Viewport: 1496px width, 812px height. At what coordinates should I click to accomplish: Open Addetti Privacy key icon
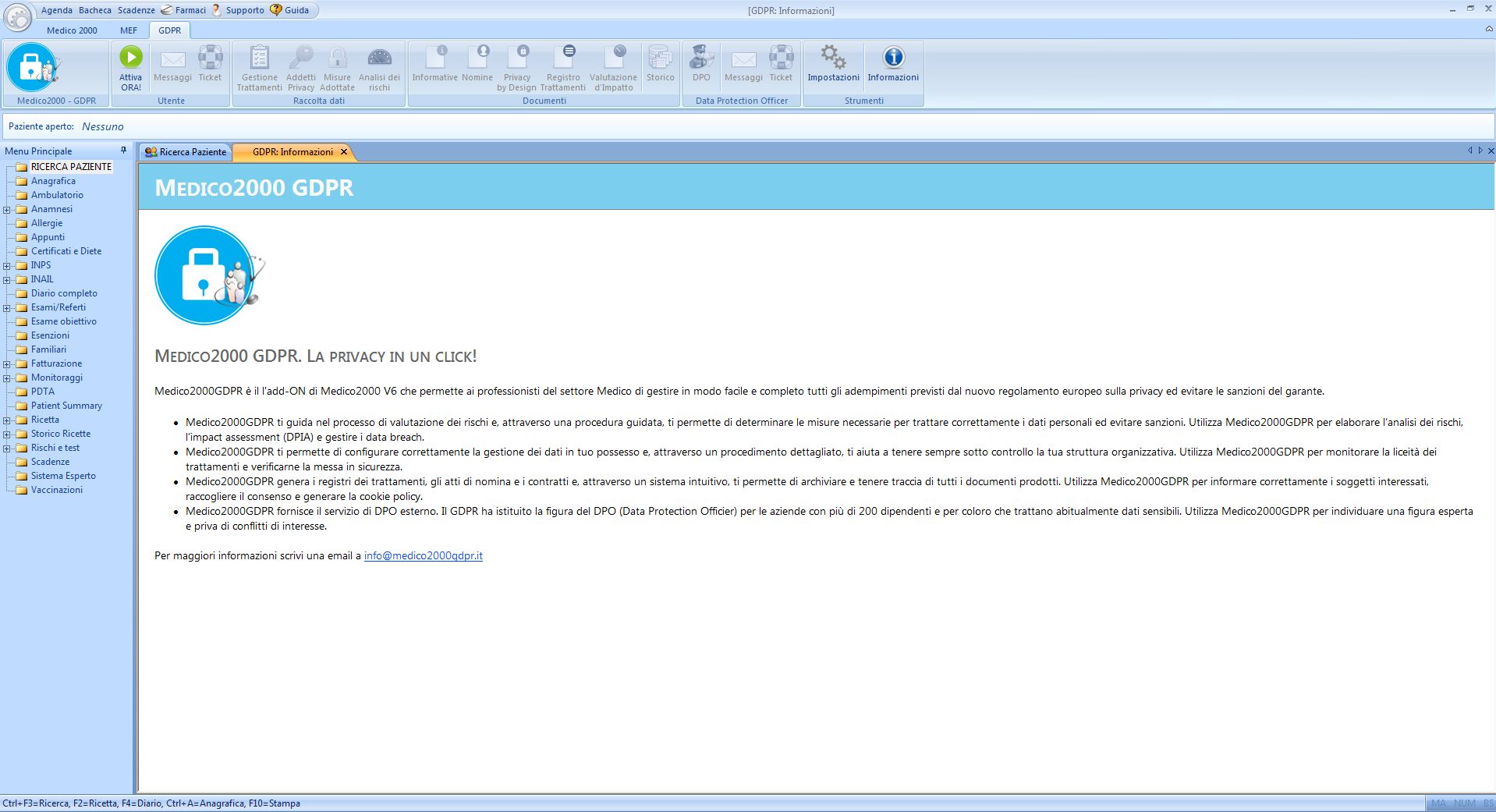300,57
